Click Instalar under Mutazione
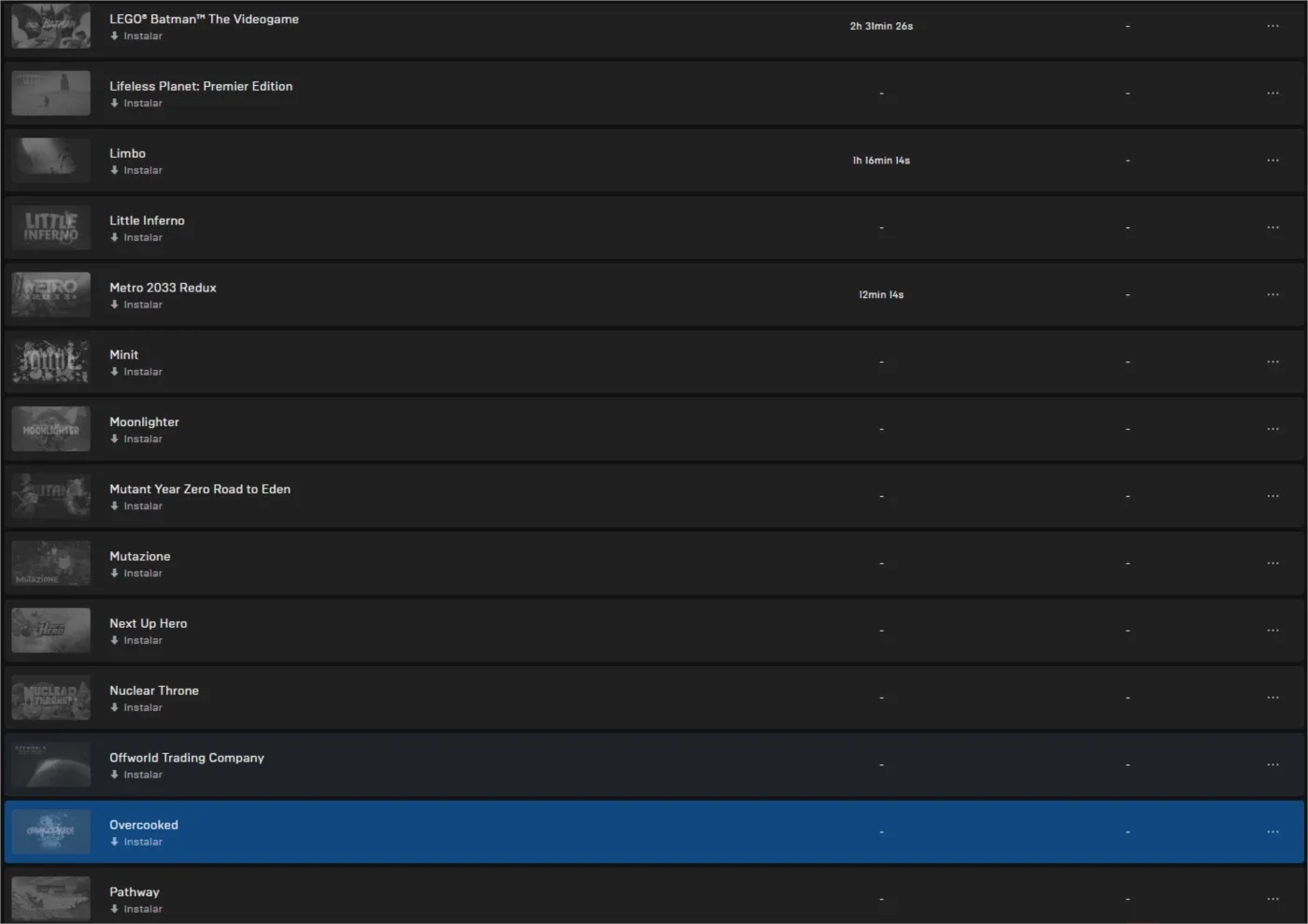1308x924 pixels. [136, 574]
